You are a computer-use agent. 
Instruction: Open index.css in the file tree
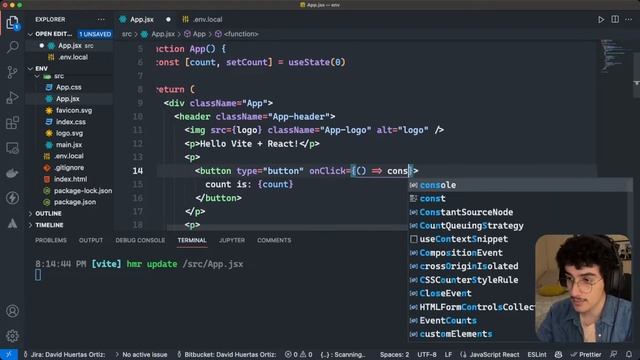point(71,122)
